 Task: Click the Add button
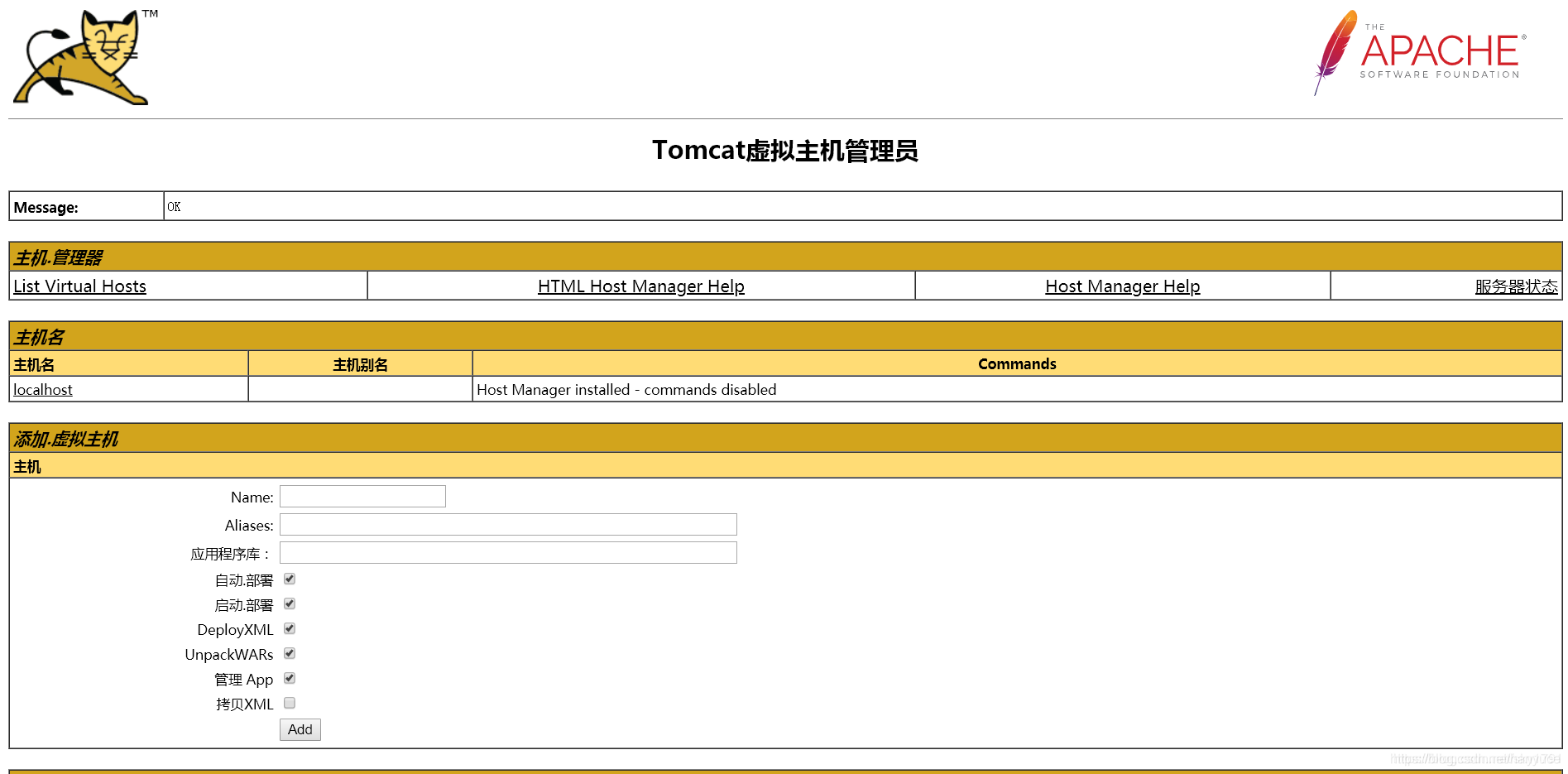[300, 729]
